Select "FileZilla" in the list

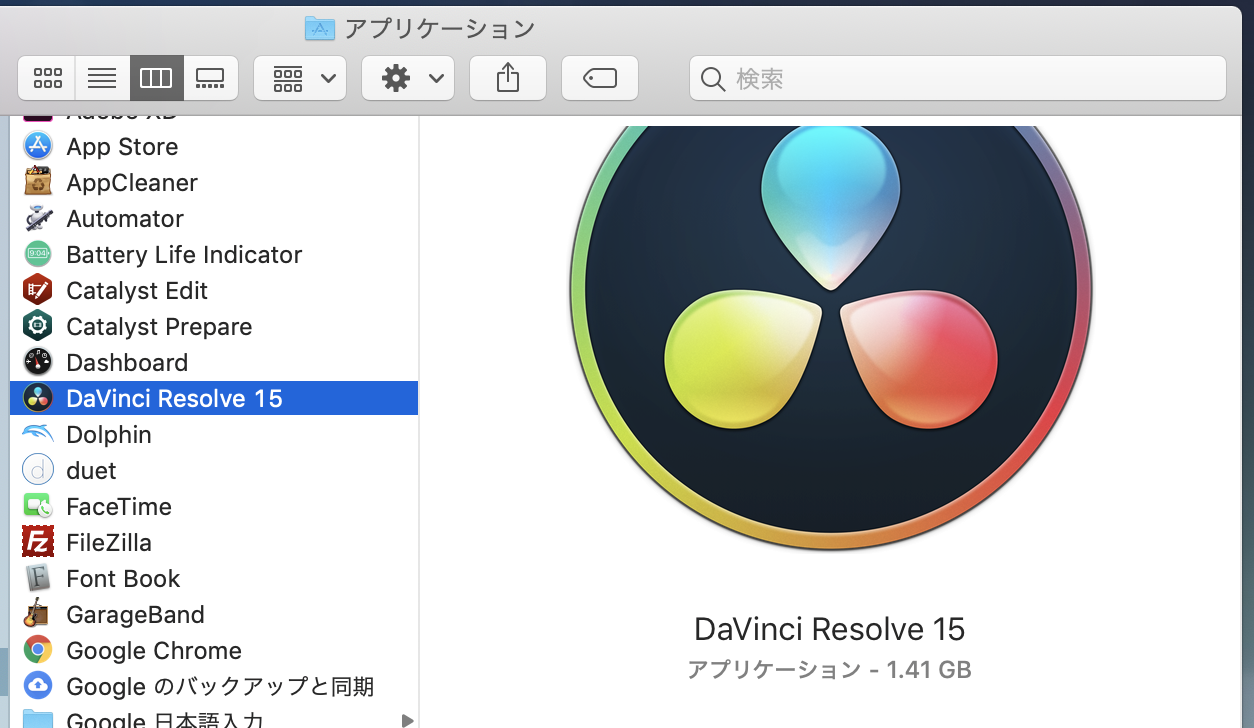pyautogui.click(x=109, y=542)
